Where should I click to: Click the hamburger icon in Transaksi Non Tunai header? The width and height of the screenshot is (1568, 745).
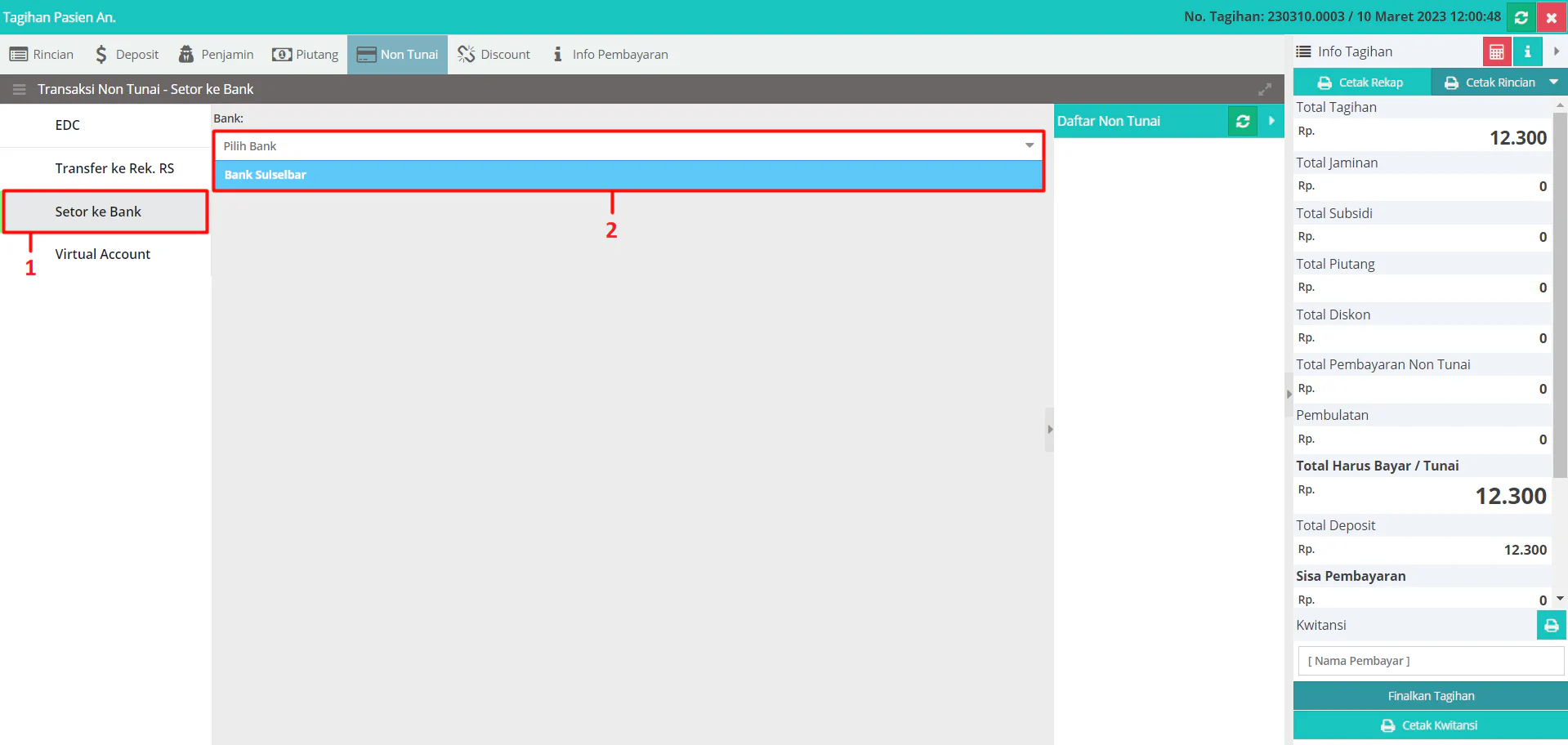(20, 89)
